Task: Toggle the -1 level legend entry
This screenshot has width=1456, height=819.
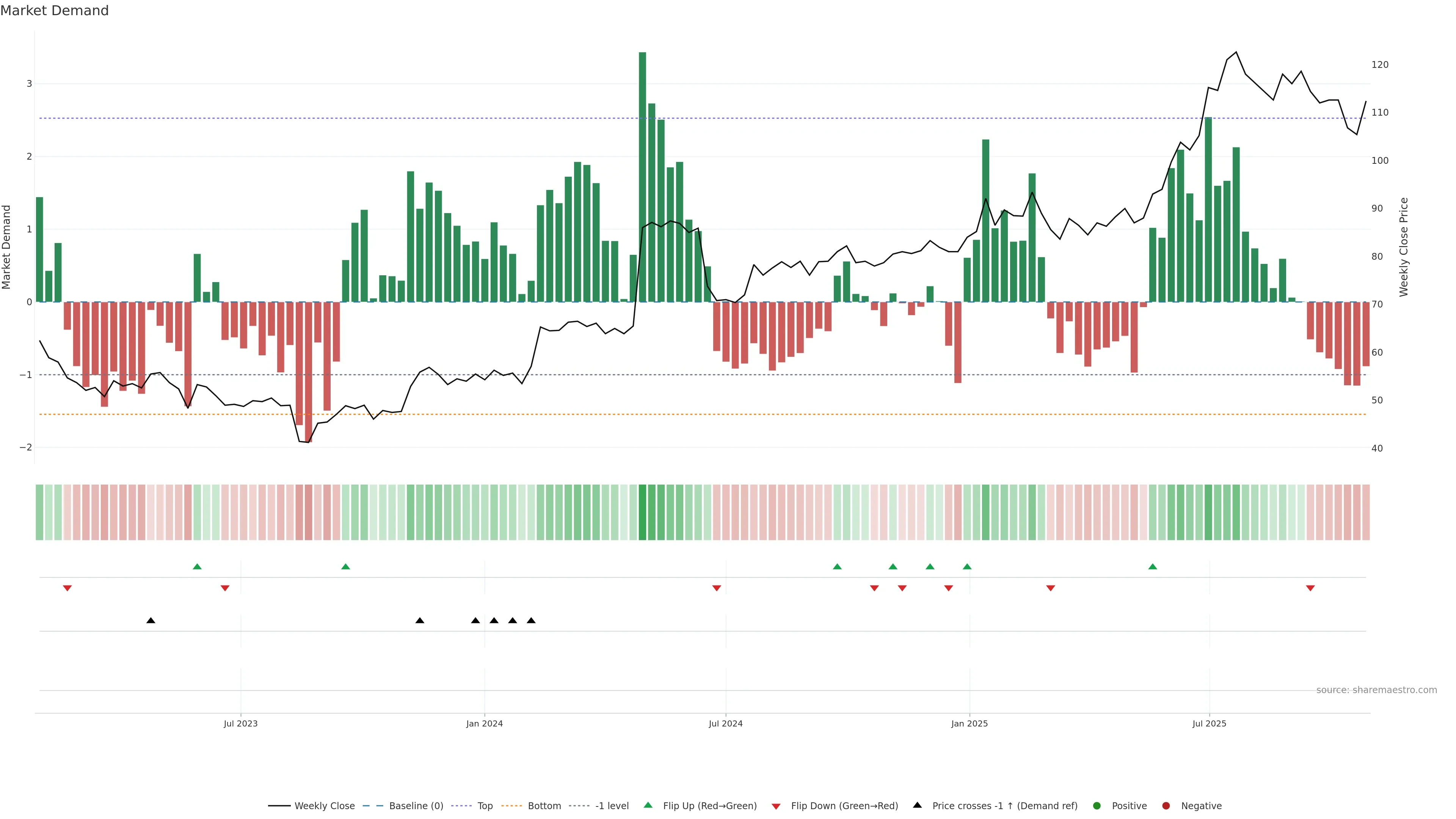Action: 612,805
